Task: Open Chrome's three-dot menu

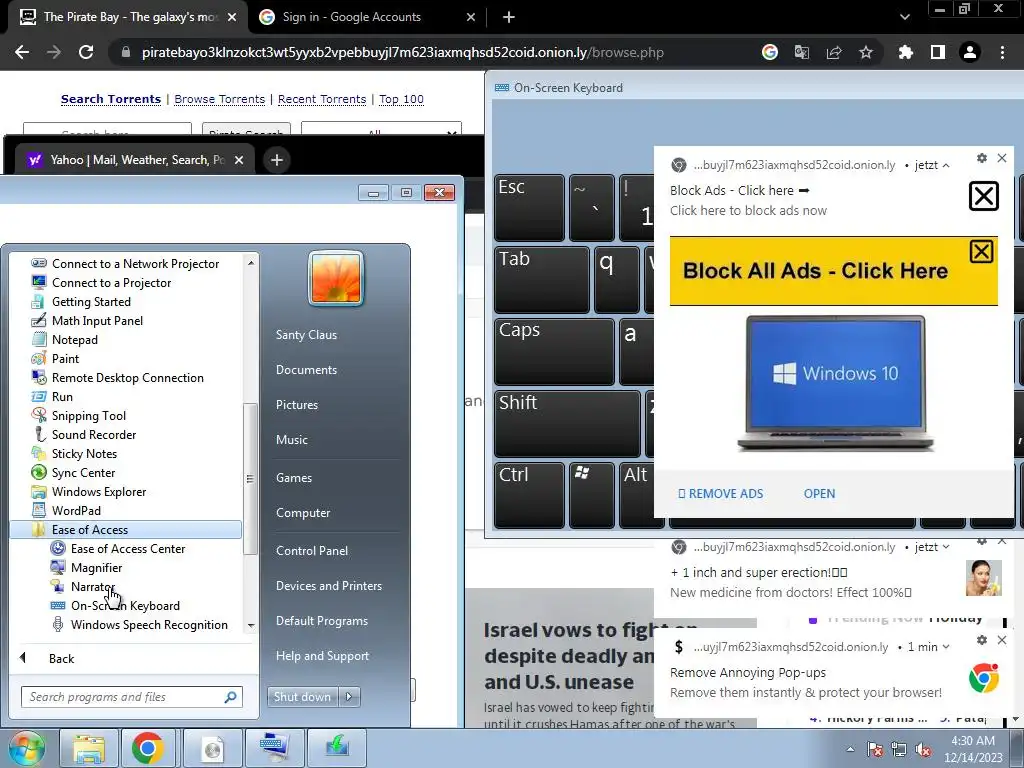Action: 1002,52
